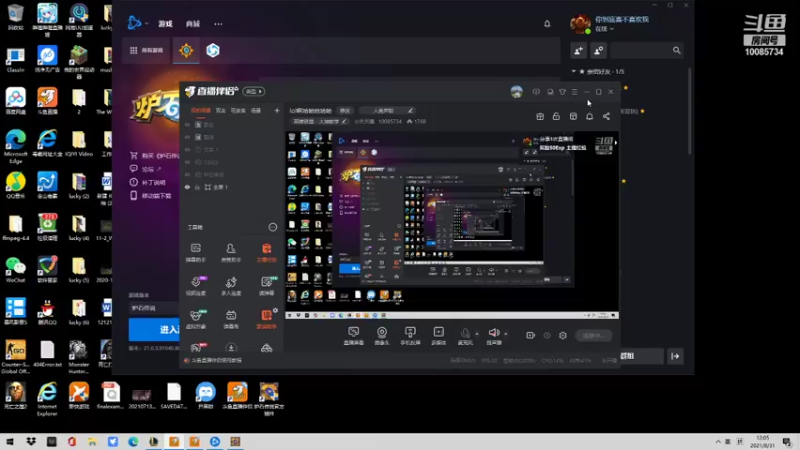Image resolution: width=800 pixels, height=450 pixels.
Task: Open the 论坛 forum link in Battle.net
Action: click(147, 169)
